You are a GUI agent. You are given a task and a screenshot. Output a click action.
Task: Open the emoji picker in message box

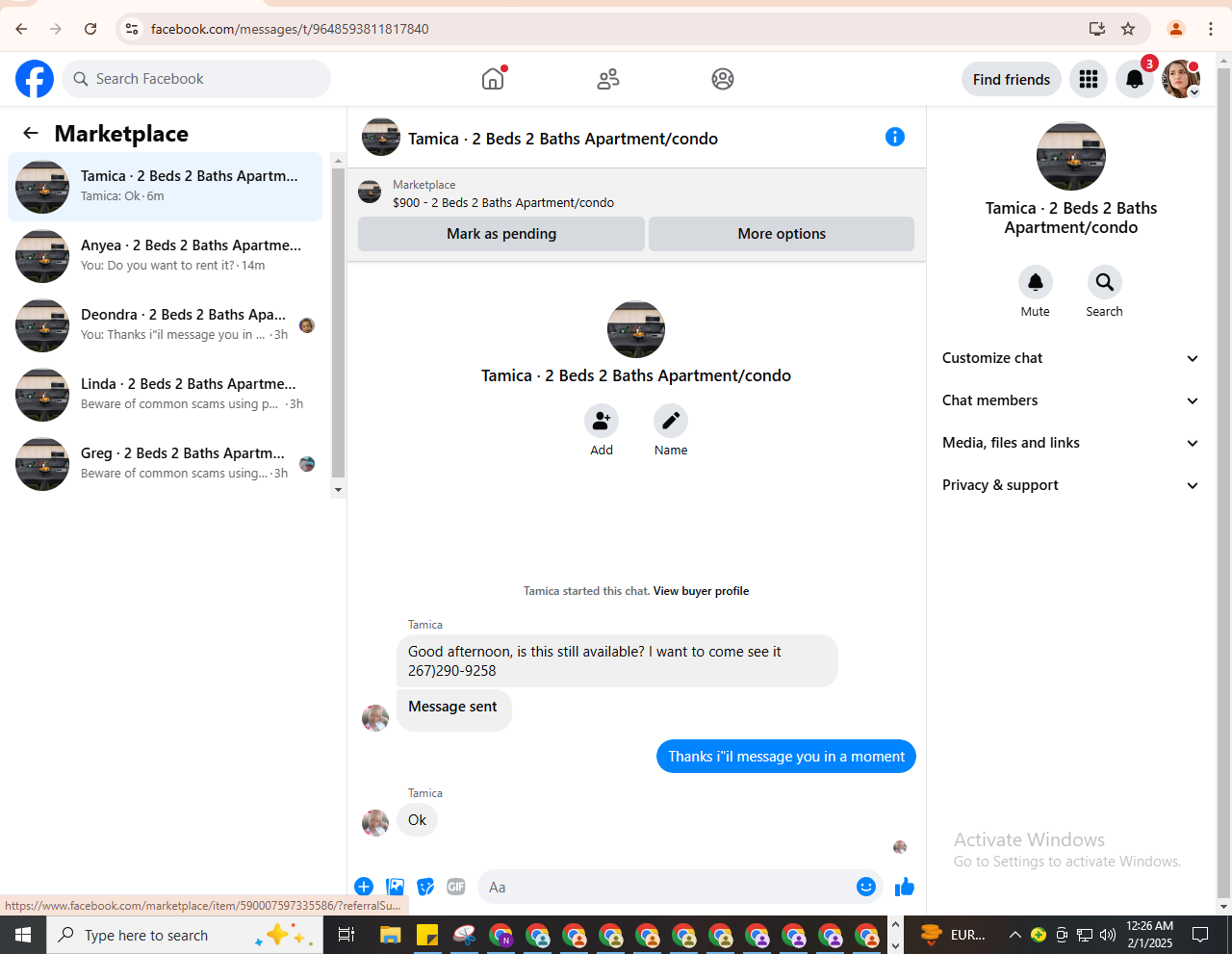pos(866,887)
